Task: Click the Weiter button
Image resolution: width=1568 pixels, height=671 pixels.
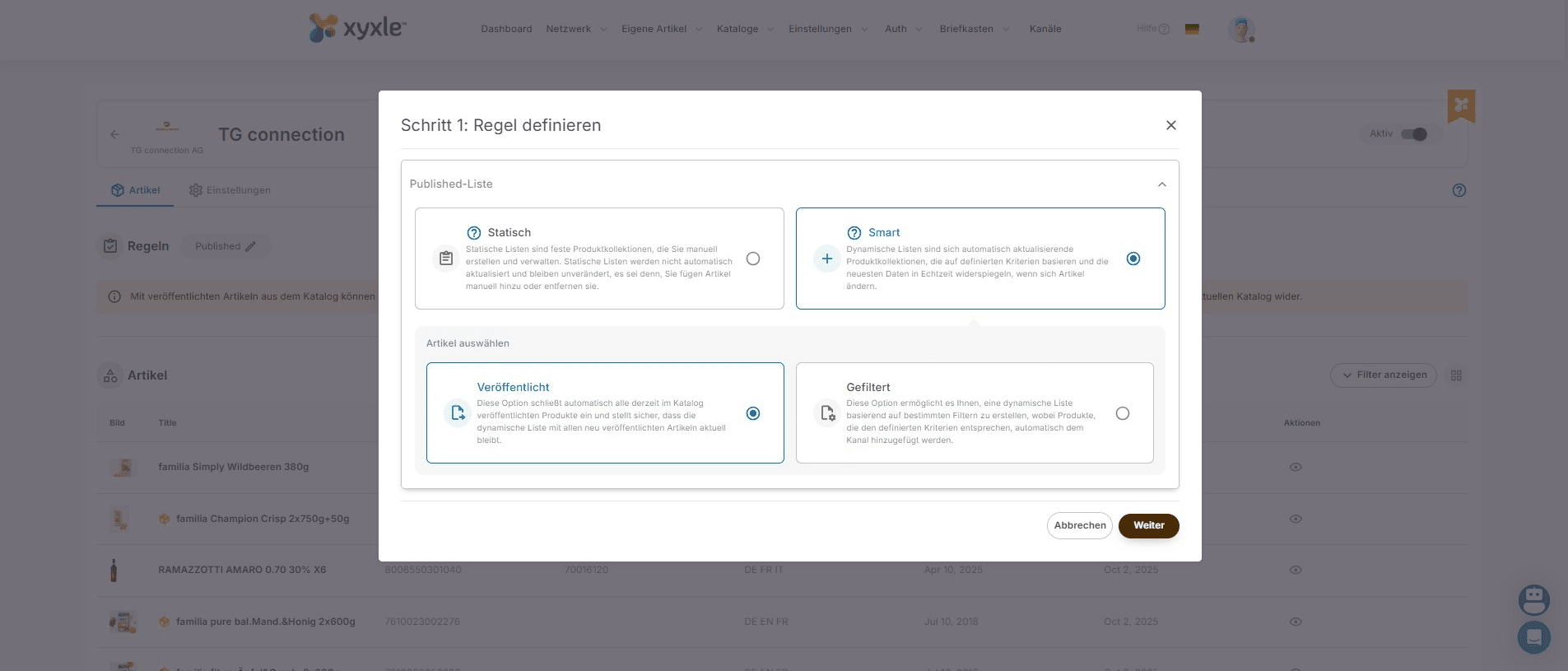Action: click(1148, 525)
